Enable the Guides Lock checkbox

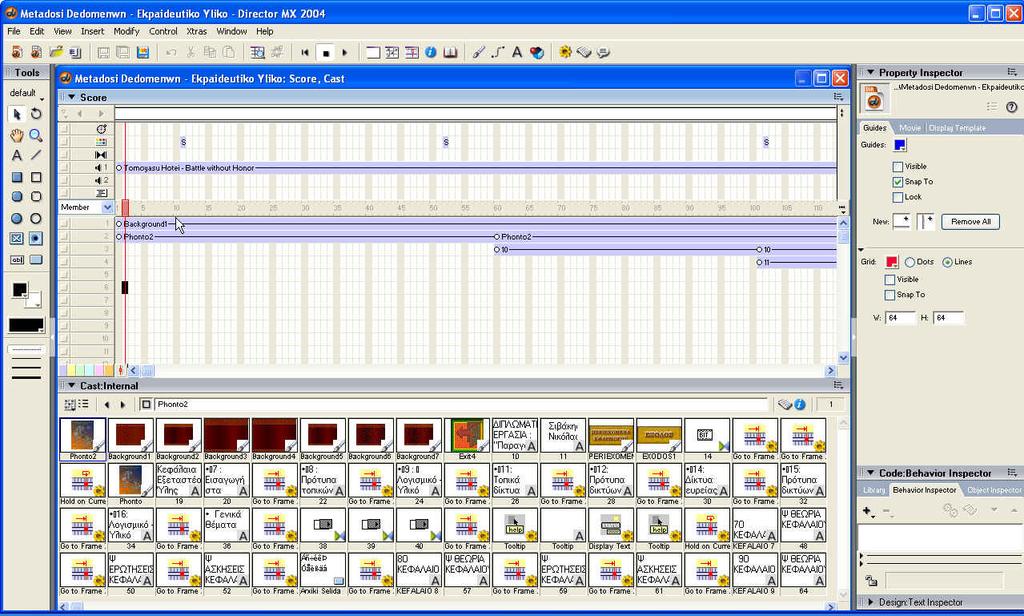pyautogui.click(x=898, y=197)
